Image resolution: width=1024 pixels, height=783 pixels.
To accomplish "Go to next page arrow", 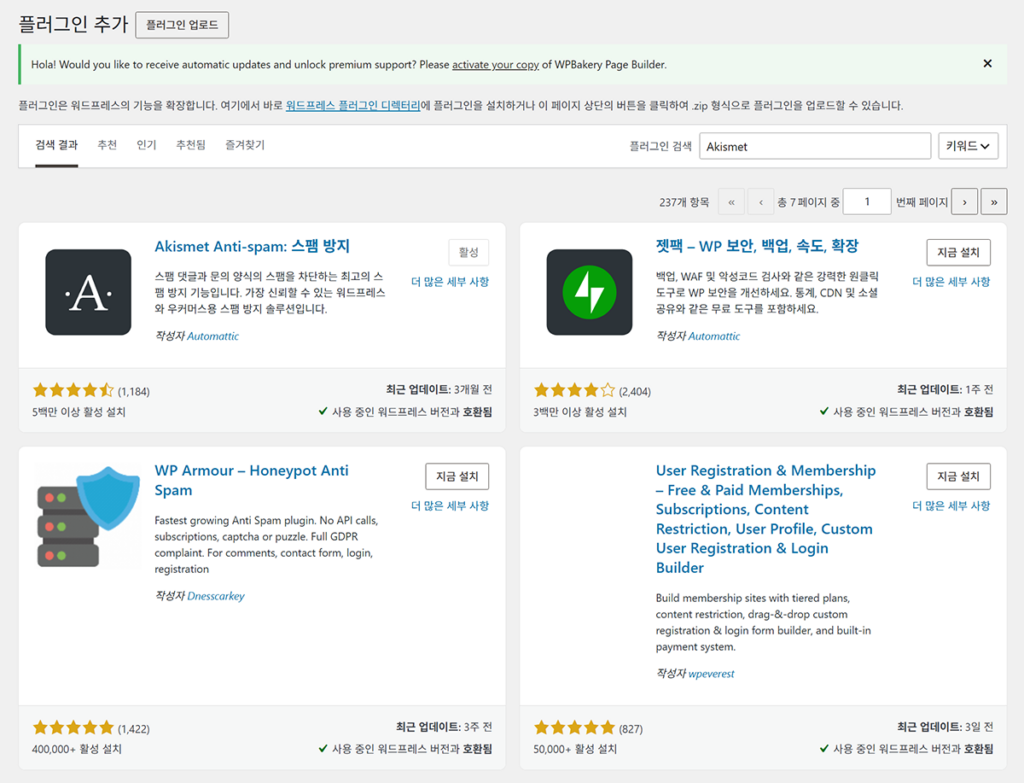I will click(965, 202).
